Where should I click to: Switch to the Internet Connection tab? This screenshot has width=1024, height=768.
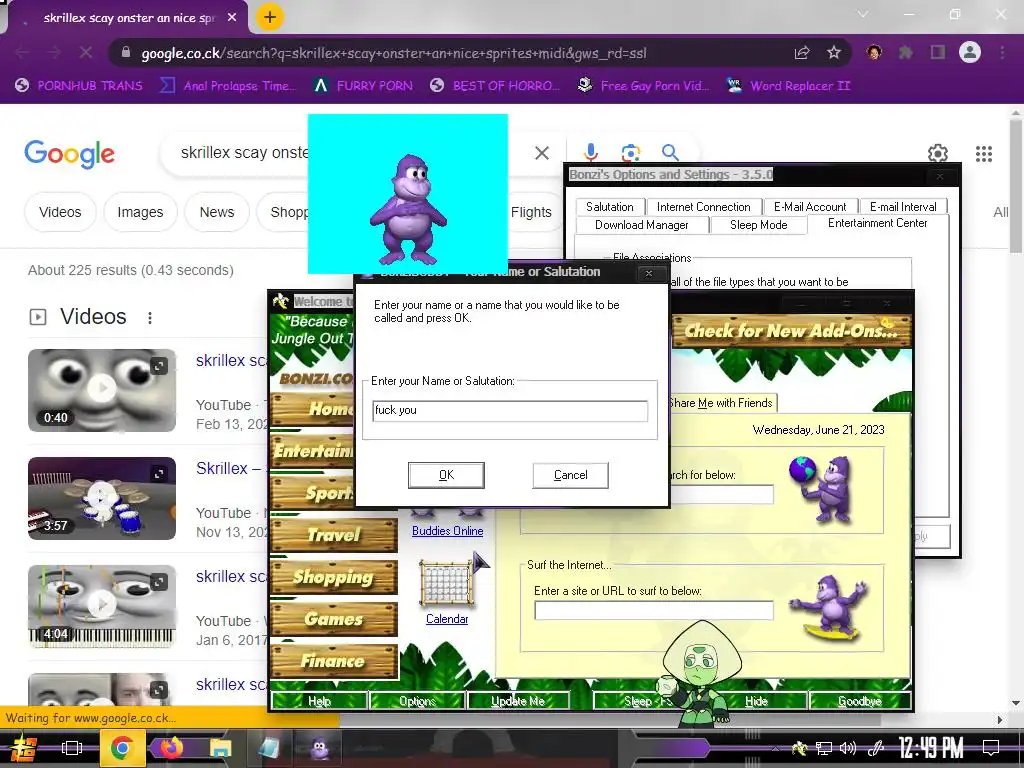click(703, 207)
